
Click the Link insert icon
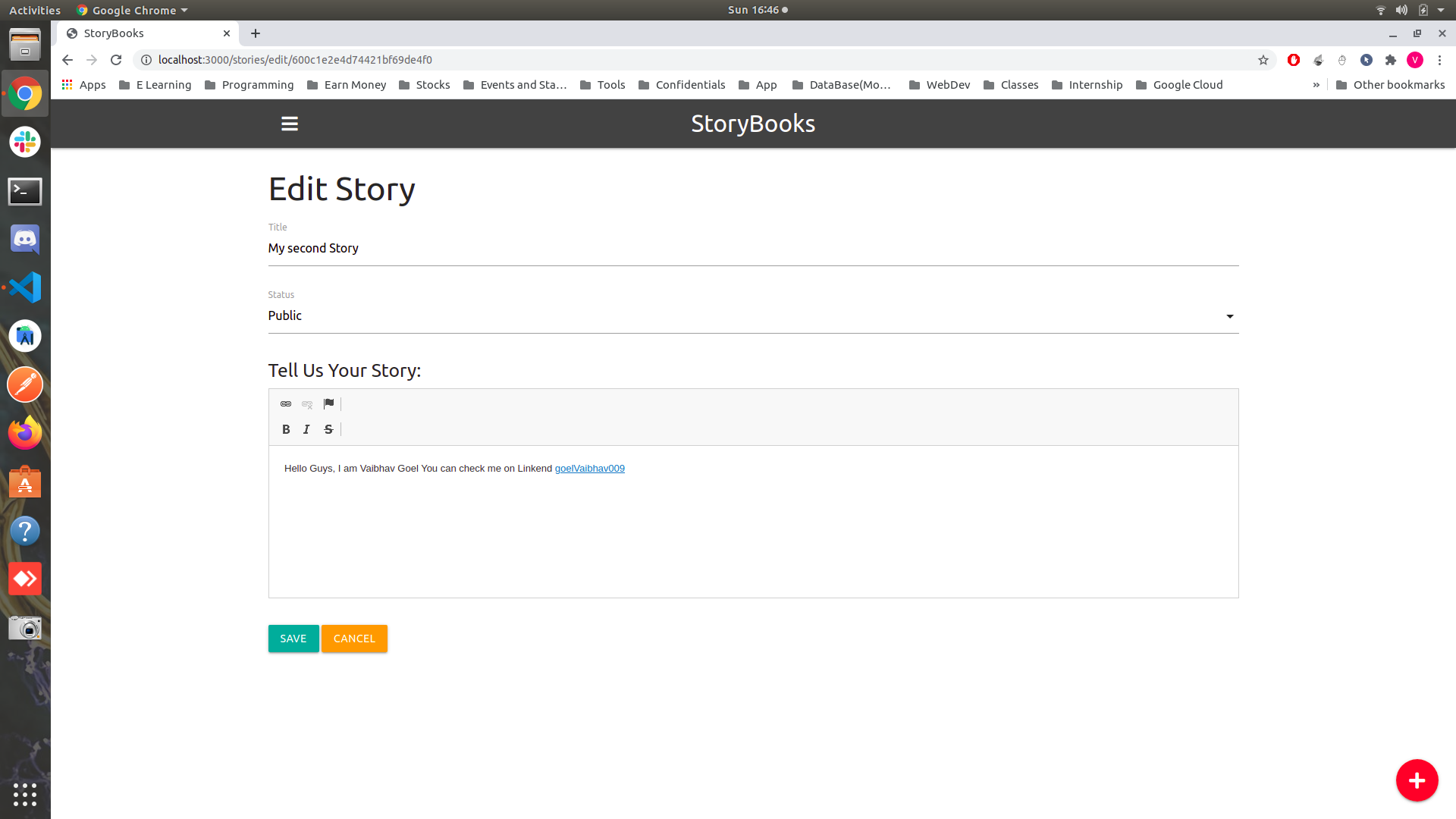pos(286,404)
